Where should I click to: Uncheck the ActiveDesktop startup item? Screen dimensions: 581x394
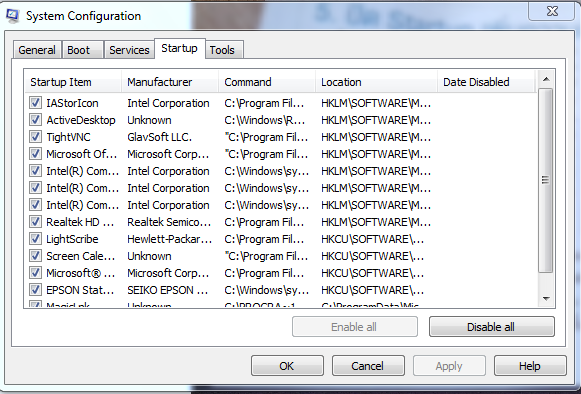point(35,120)
